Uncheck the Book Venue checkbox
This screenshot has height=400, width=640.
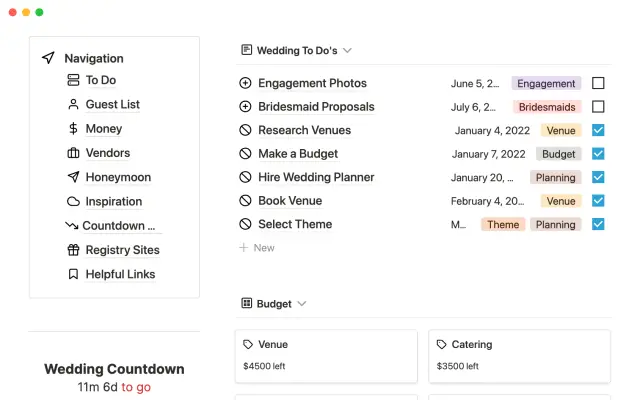pyautogui.click(x=598, y=200)
